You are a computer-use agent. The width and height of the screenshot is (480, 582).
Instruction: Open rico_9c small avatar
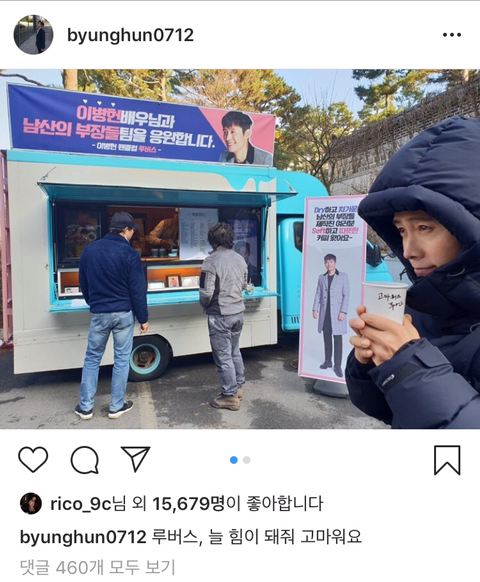click(31, 503)
